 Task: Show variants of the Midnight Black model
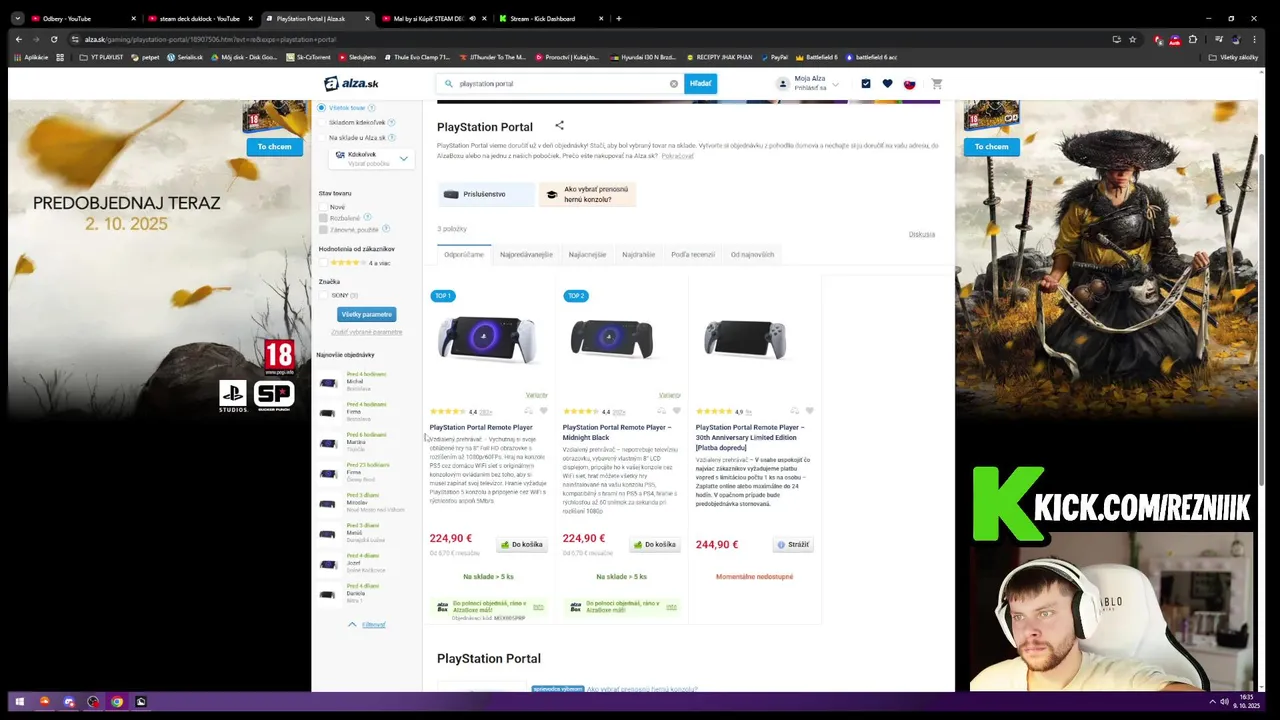(669, 395)
